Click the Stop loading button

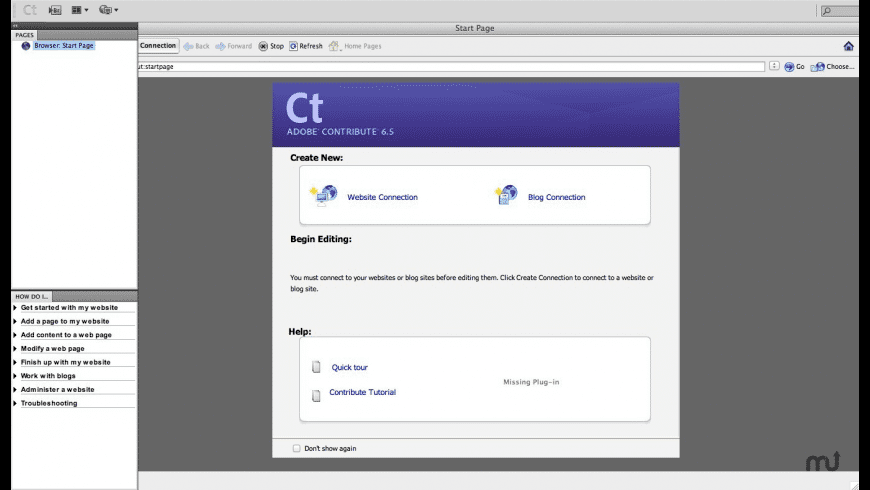[271, 46]
